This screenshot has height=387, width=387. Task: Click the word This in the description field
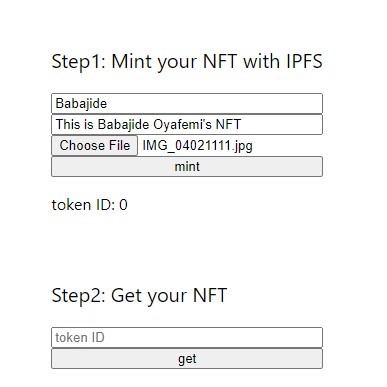pos(68,124)
